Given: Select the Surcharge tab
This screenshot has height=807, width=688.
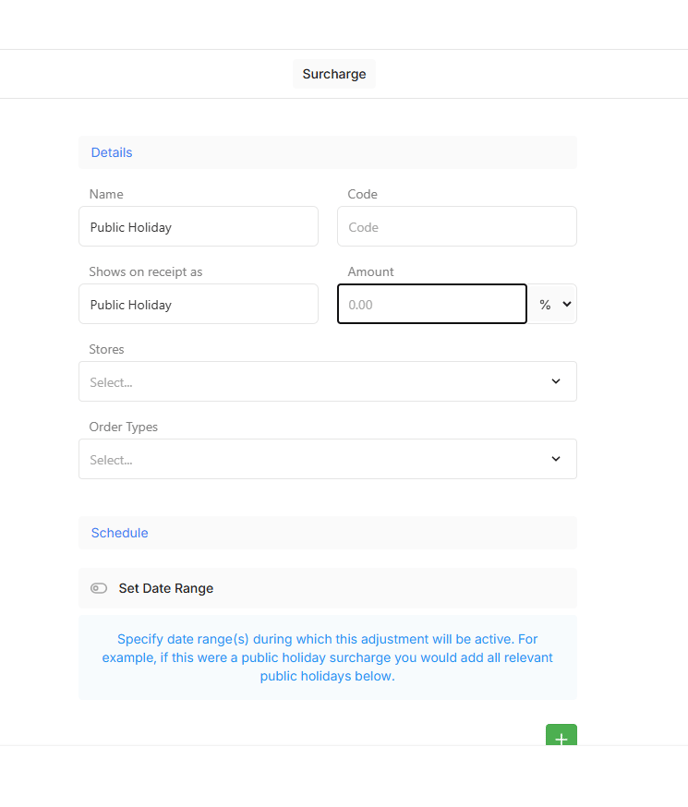Looking at the screenshot, I should point(334,74).
